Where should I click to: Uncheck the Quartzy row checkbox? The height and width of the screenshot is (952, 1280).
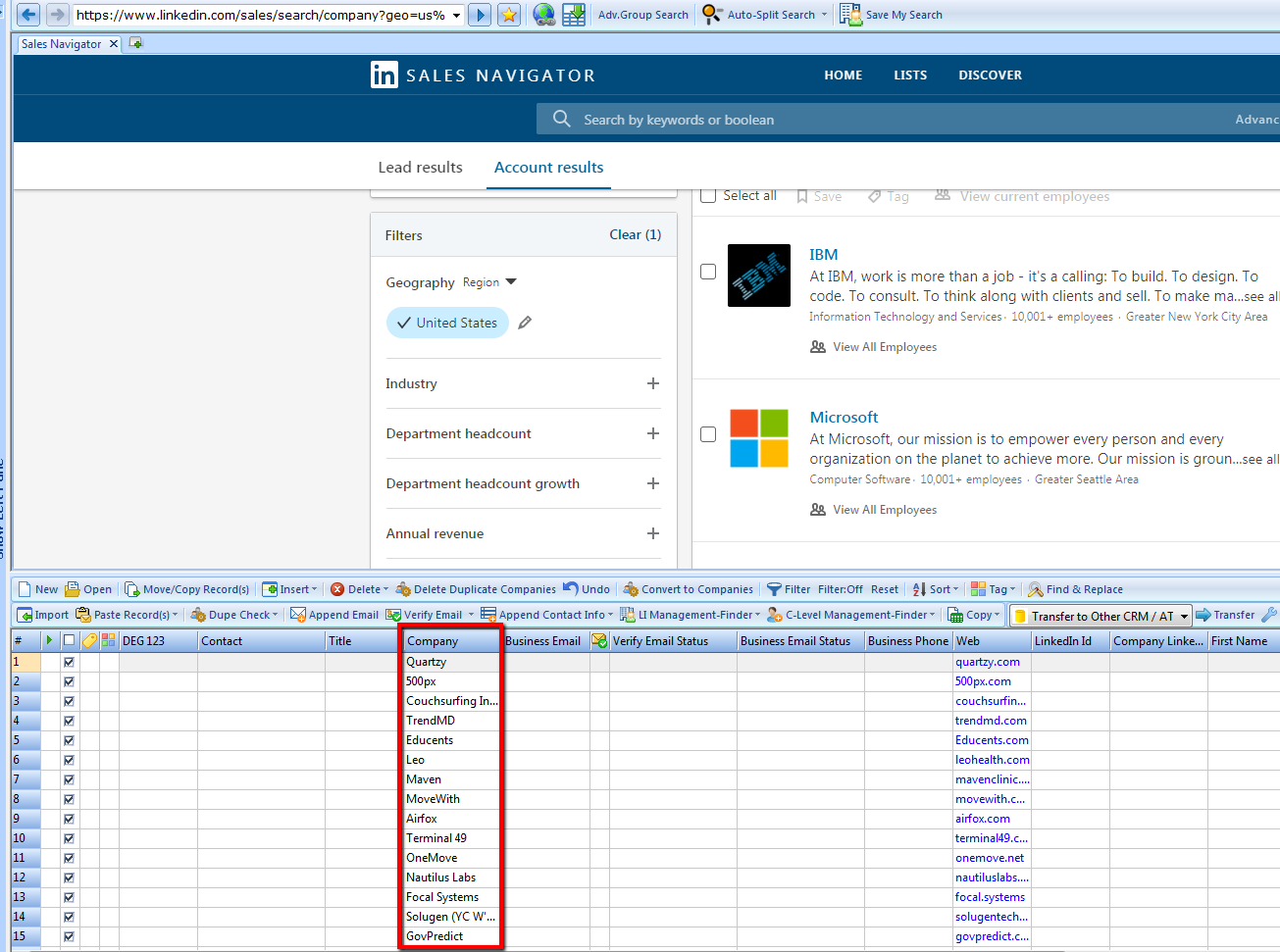click(x=69, y=662)
